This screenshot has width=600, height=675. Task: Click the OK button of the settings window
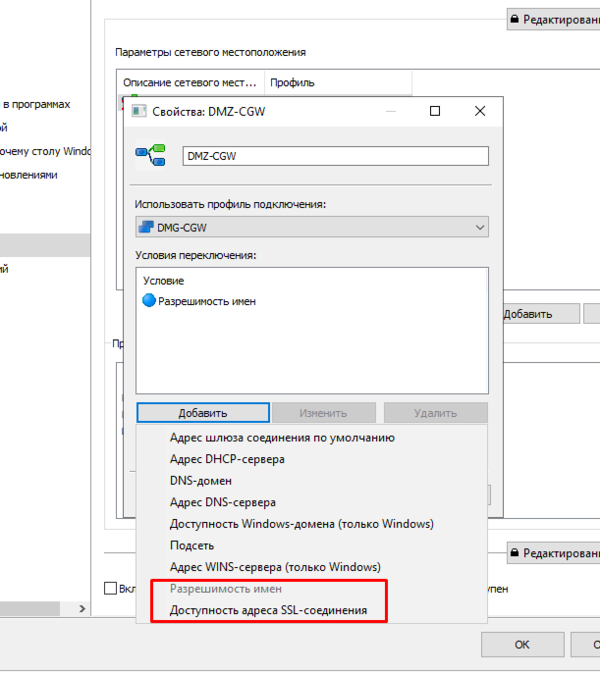click(523, 644)
